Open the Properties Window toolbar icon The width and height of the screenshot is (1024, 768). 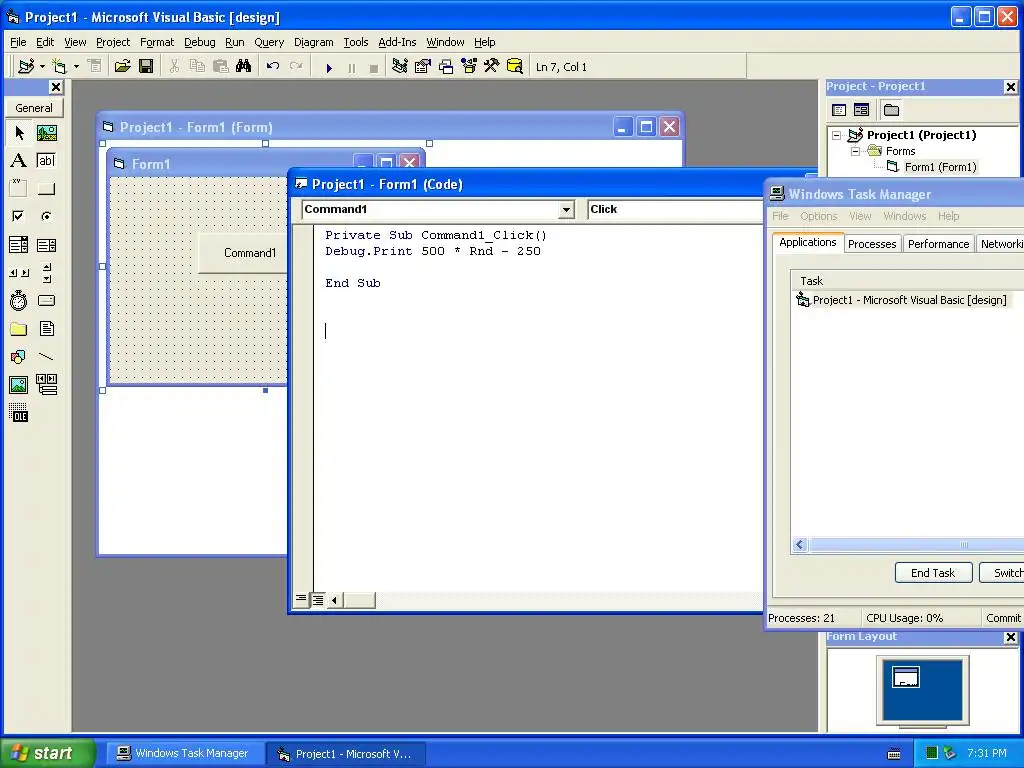[423, 67]
